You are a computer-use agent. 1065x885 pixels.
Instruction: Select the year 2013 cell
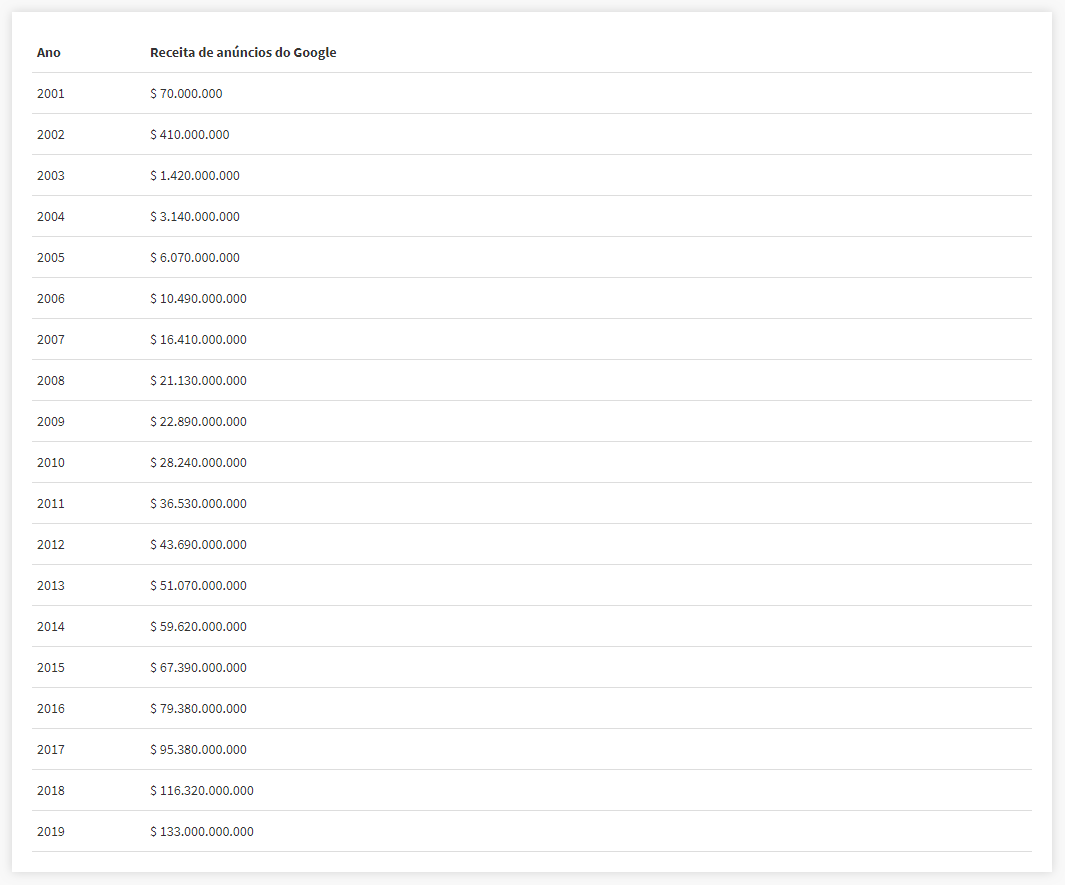pyautogui.click(x=51, y=585)
